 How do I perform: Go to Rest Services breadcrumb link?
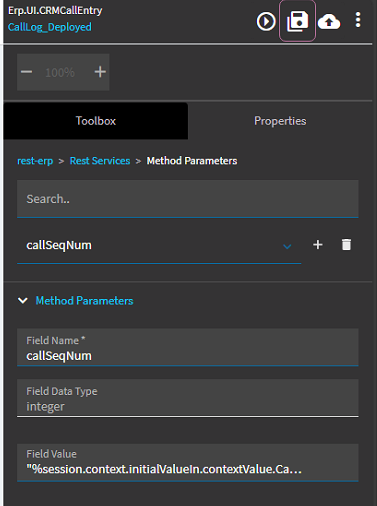click(x=100, y=161)
